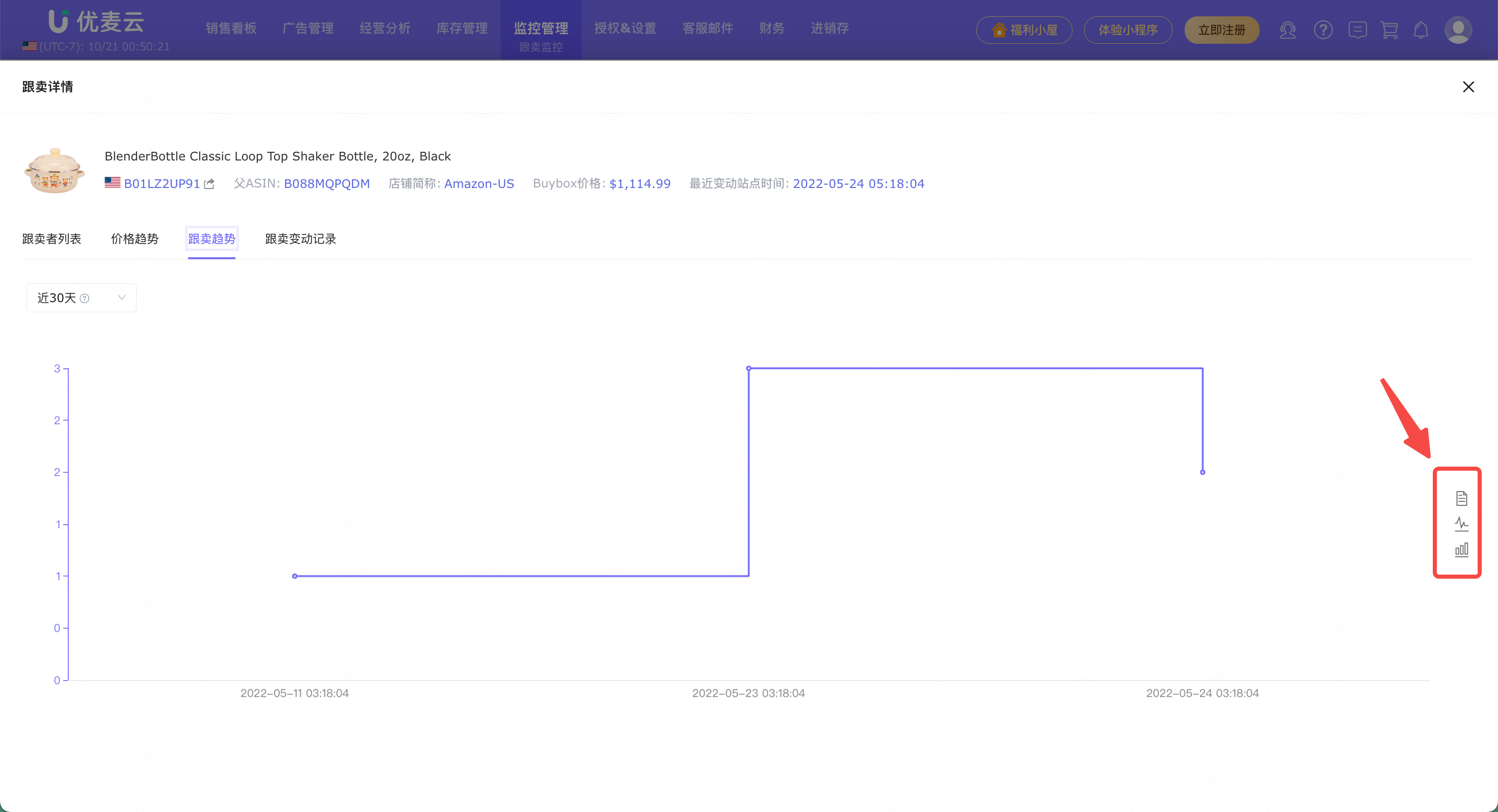Viewport: 1498px width, 812px height.
Task: Open the message feedback icon
Action: (x=1357, y=30)
